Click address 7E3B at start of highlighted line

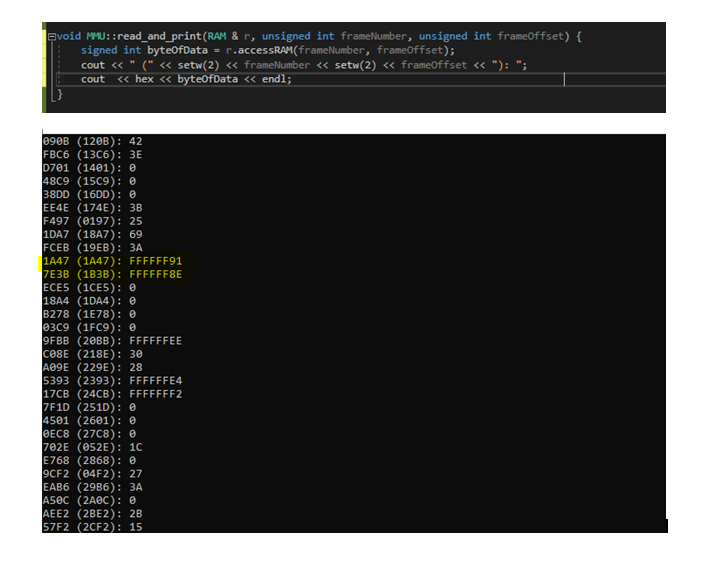click(56, 274)
